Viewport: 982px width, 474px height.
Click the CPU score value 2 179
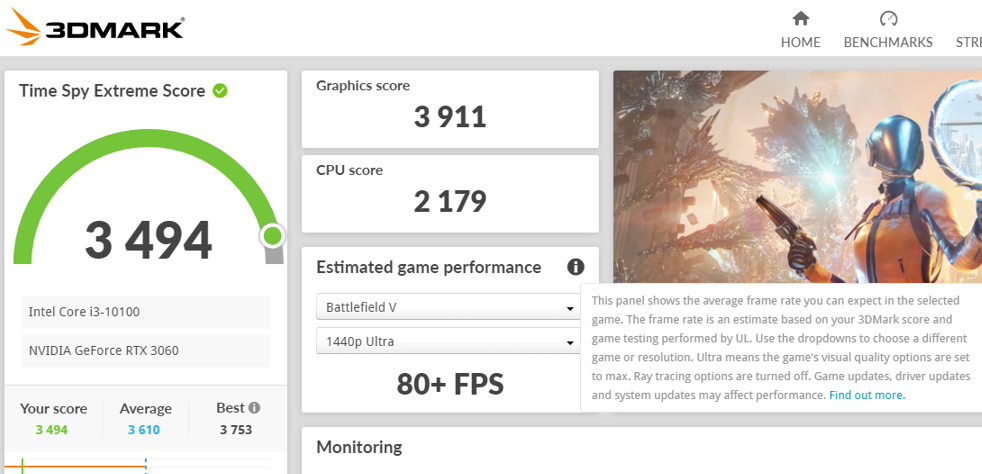450,201
